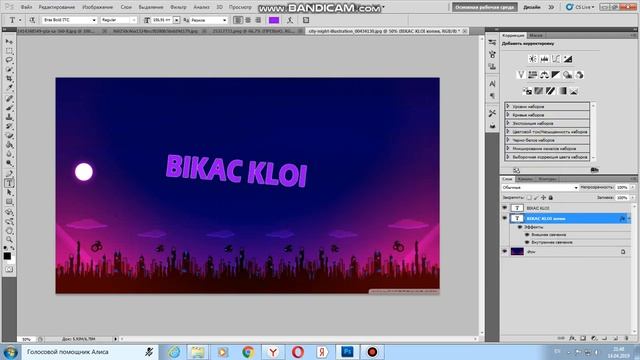640x360 pixels.
Task: Select the Path Selection arrow tool
Action: click(9, 193)
